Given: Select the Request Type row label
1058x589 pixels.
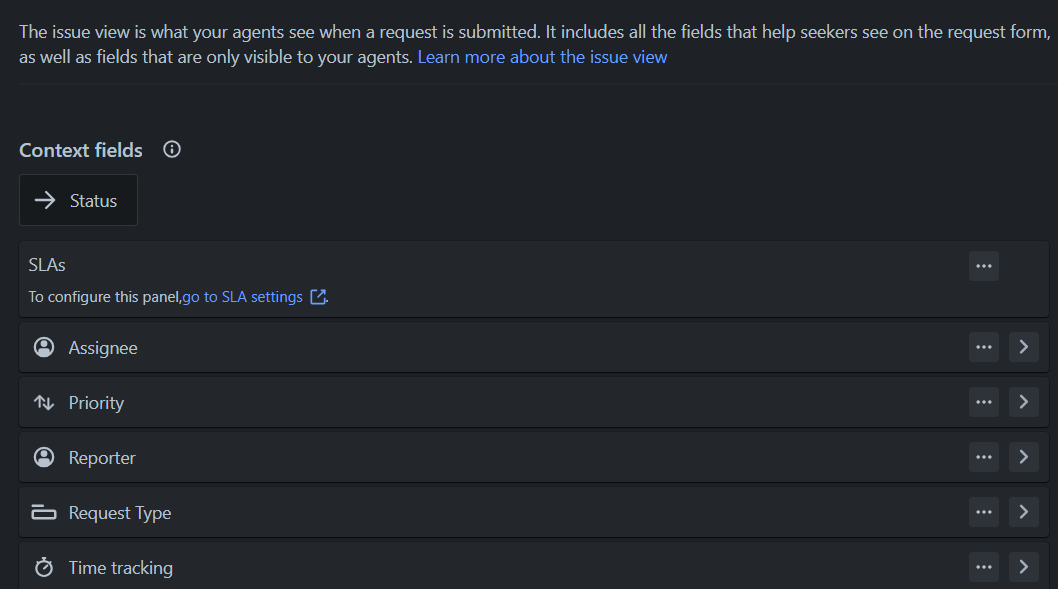Looking at the screenshot, I should [x=120, y=513].
